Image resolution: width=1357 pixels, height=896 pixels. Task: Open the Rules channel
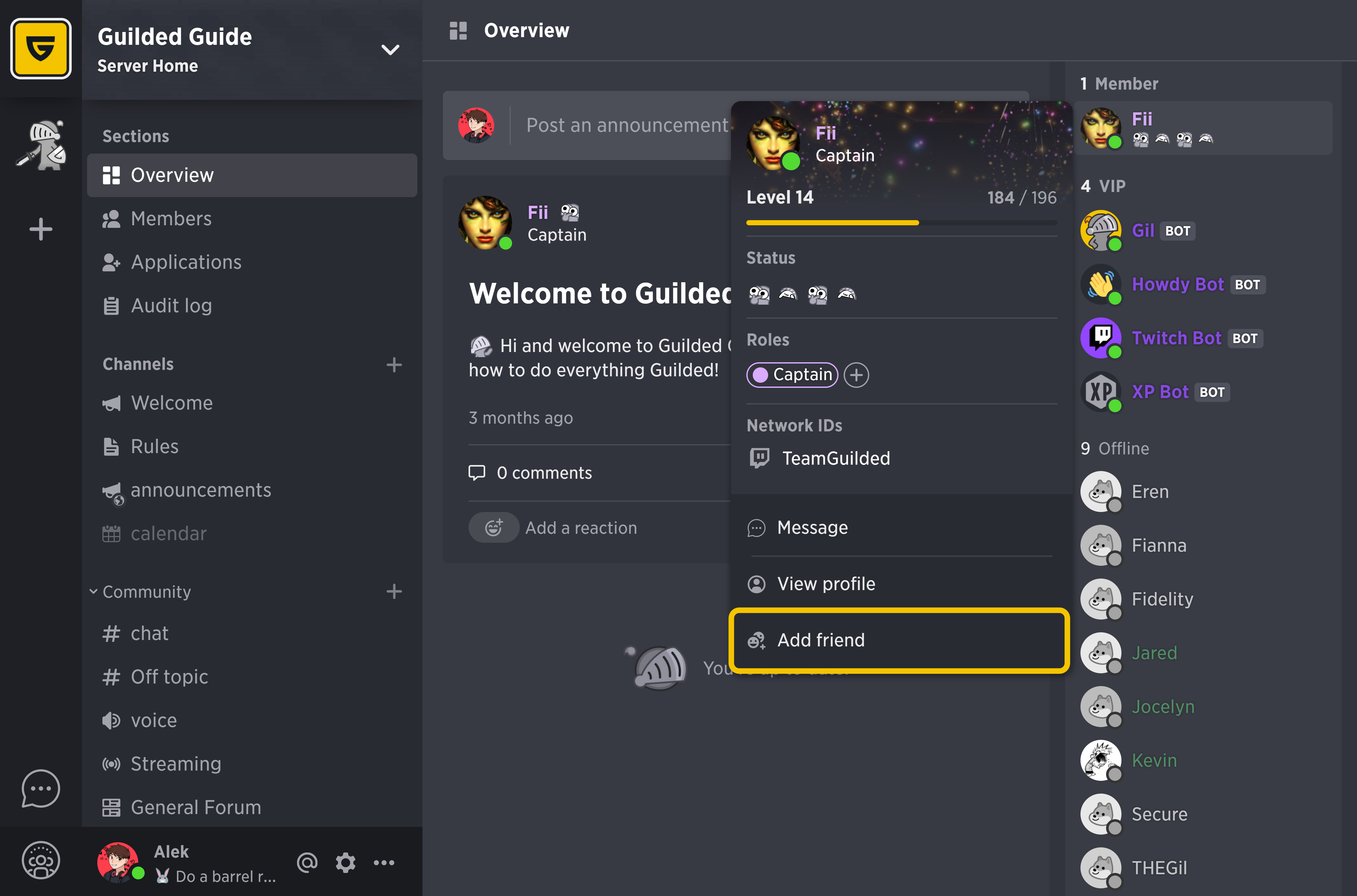point(252,446)
